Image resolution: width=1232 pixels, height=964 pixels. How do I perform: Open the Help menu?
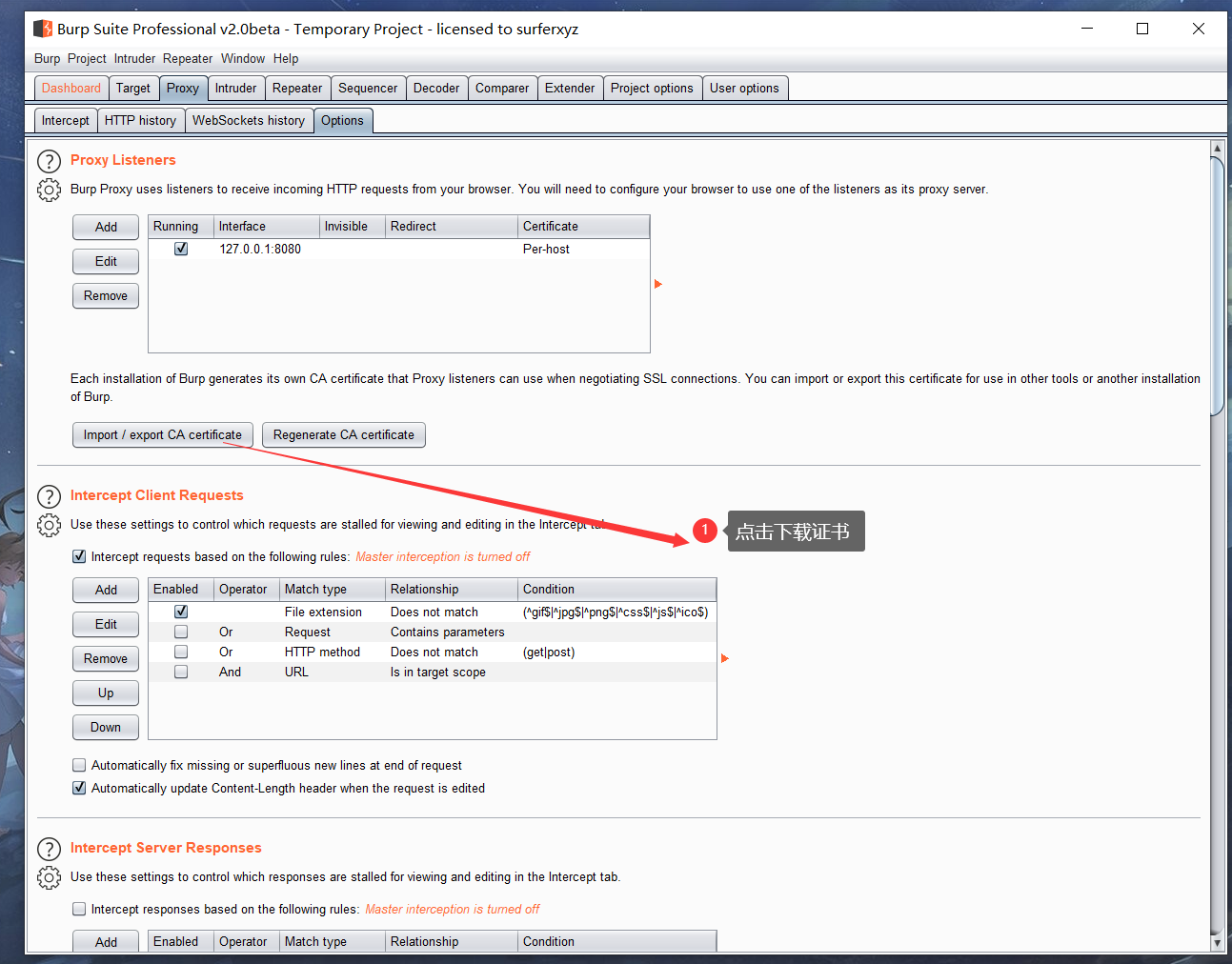[x=286, y=58]
